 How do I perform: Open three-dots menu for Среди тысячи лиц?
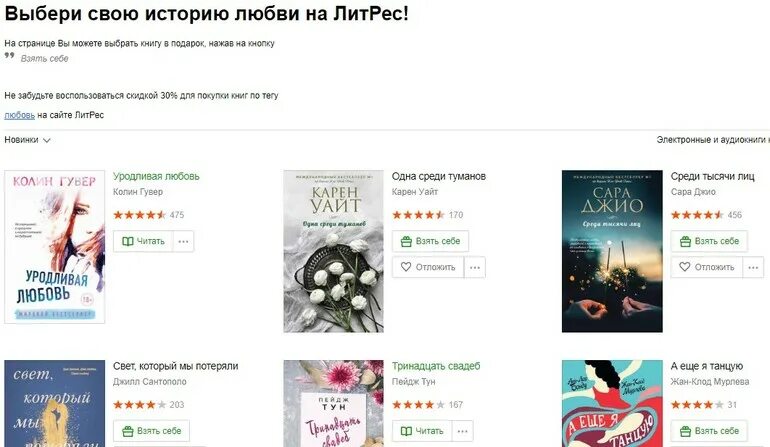[753, 267]
